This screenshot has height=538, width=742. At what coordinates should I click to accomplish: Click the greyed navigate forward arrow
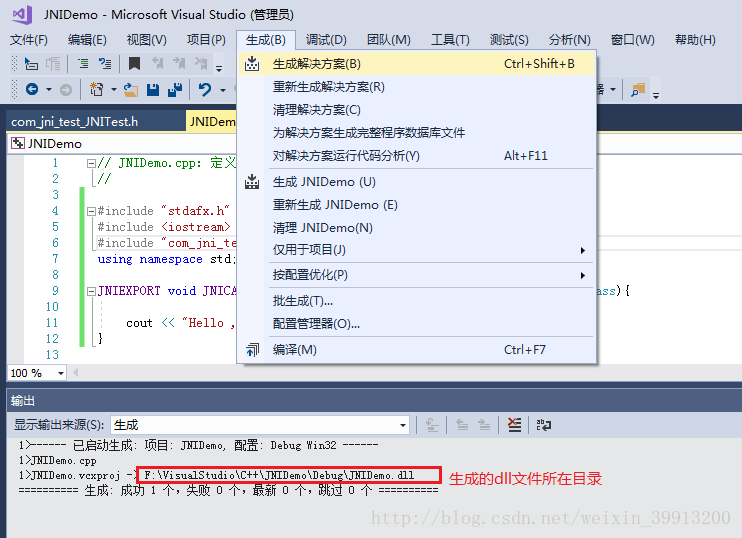point(66,89)
